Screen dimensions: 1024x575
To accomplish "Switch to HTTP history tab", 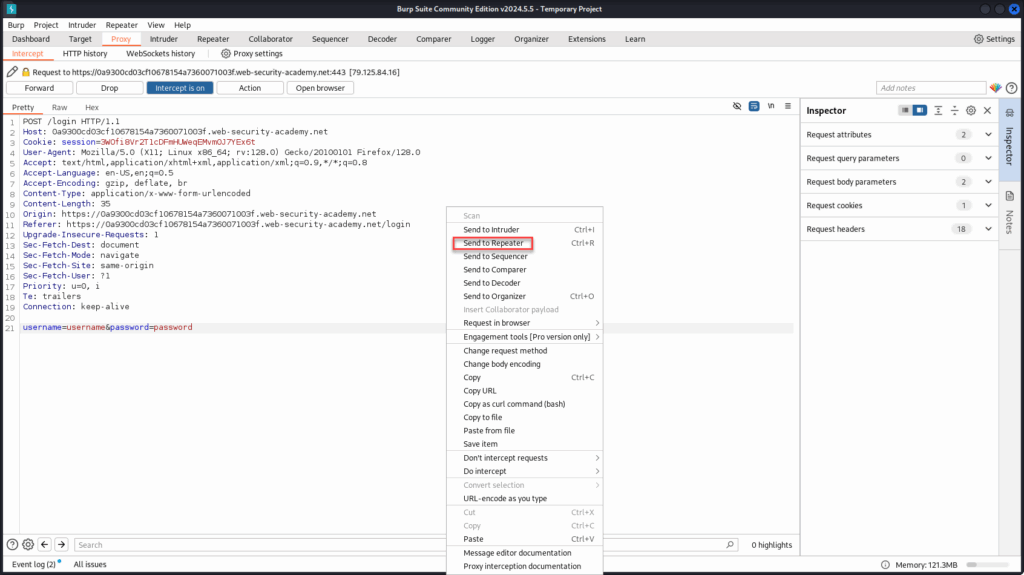I will pyautogui.click(x=85, y=54).
